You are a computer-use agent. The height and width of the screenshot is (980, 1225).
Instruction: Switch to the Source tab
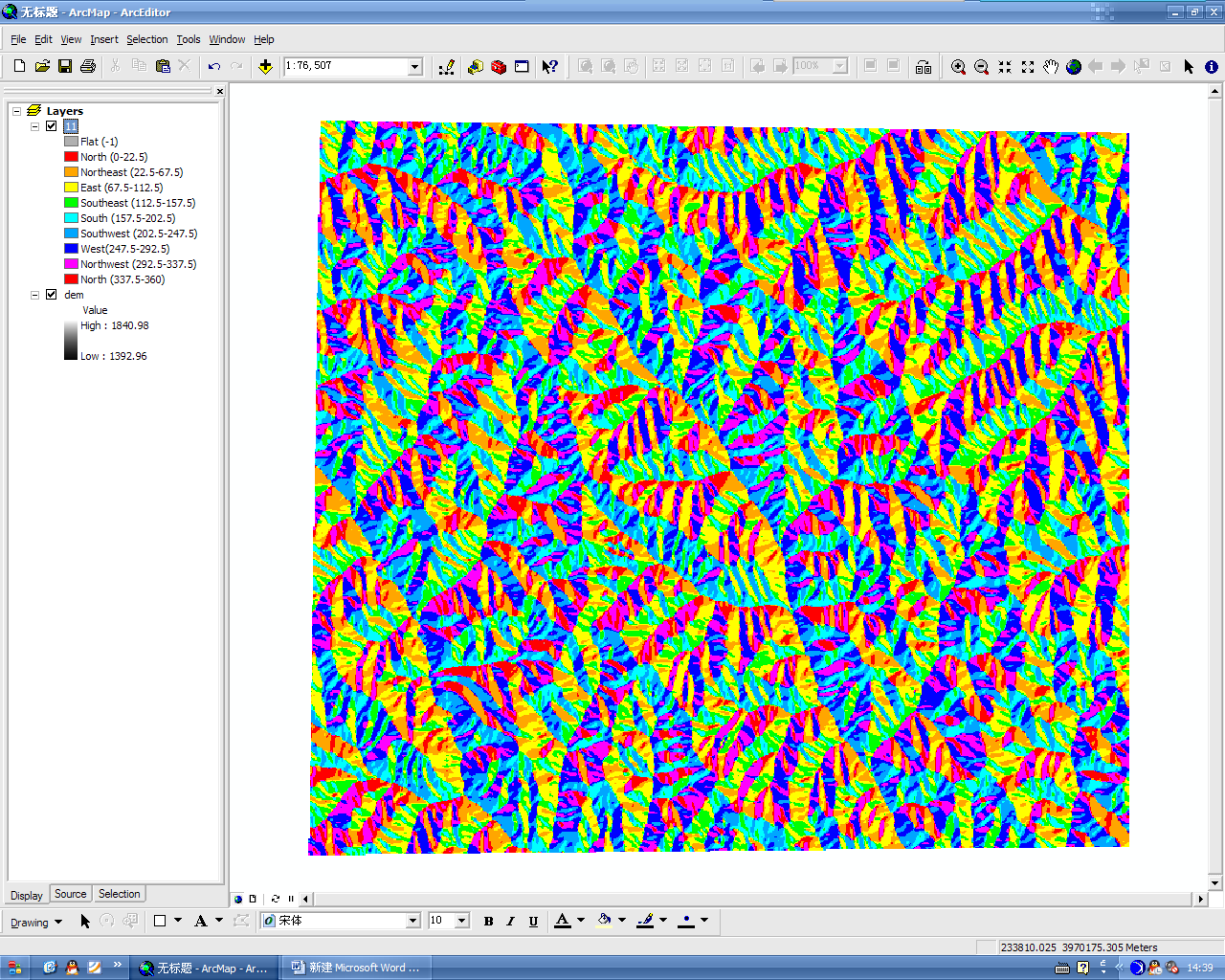(70, 894)
